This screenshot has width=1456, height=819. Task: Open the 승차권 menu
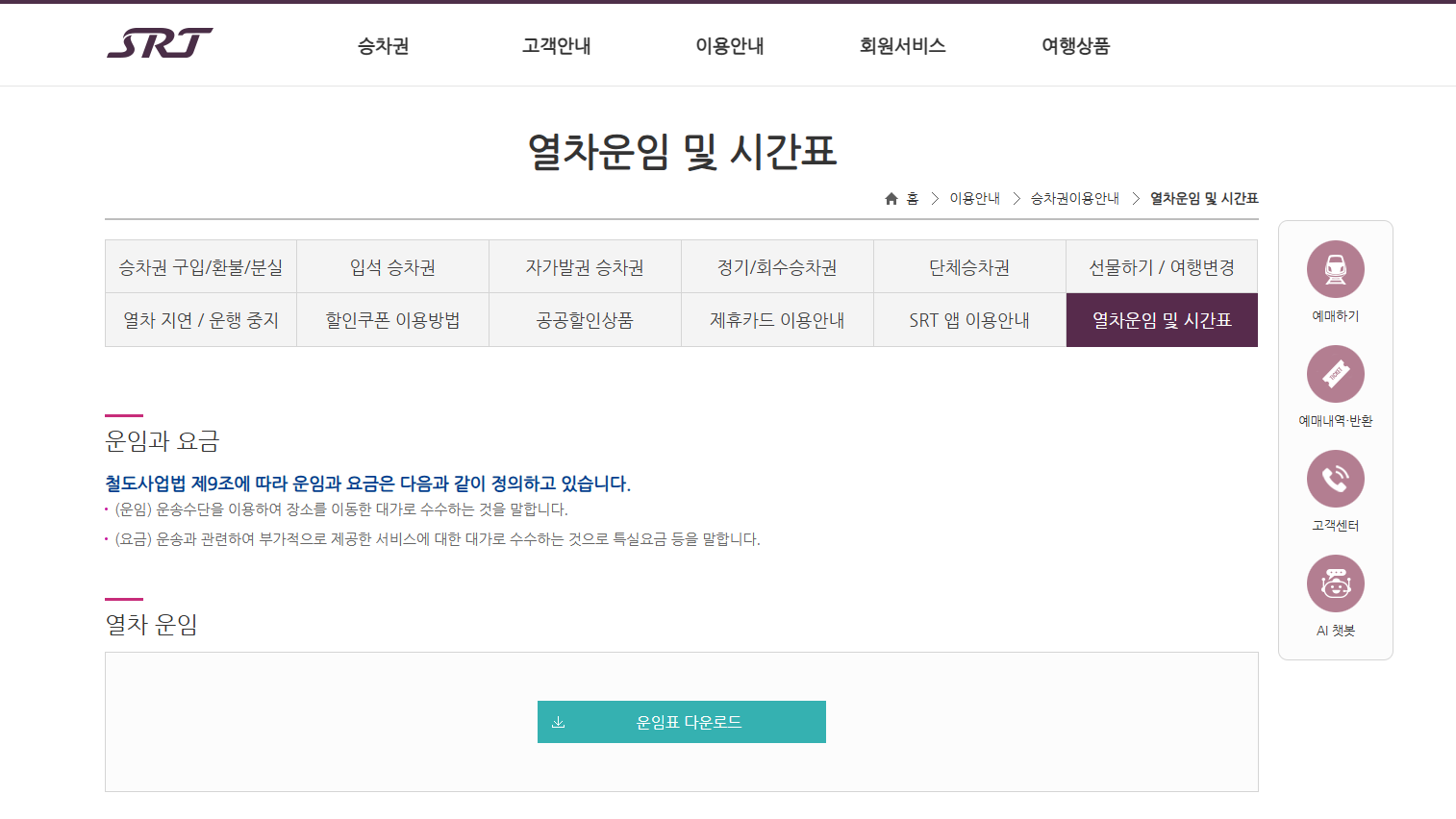pyautogui.click(x=382, y=44)
